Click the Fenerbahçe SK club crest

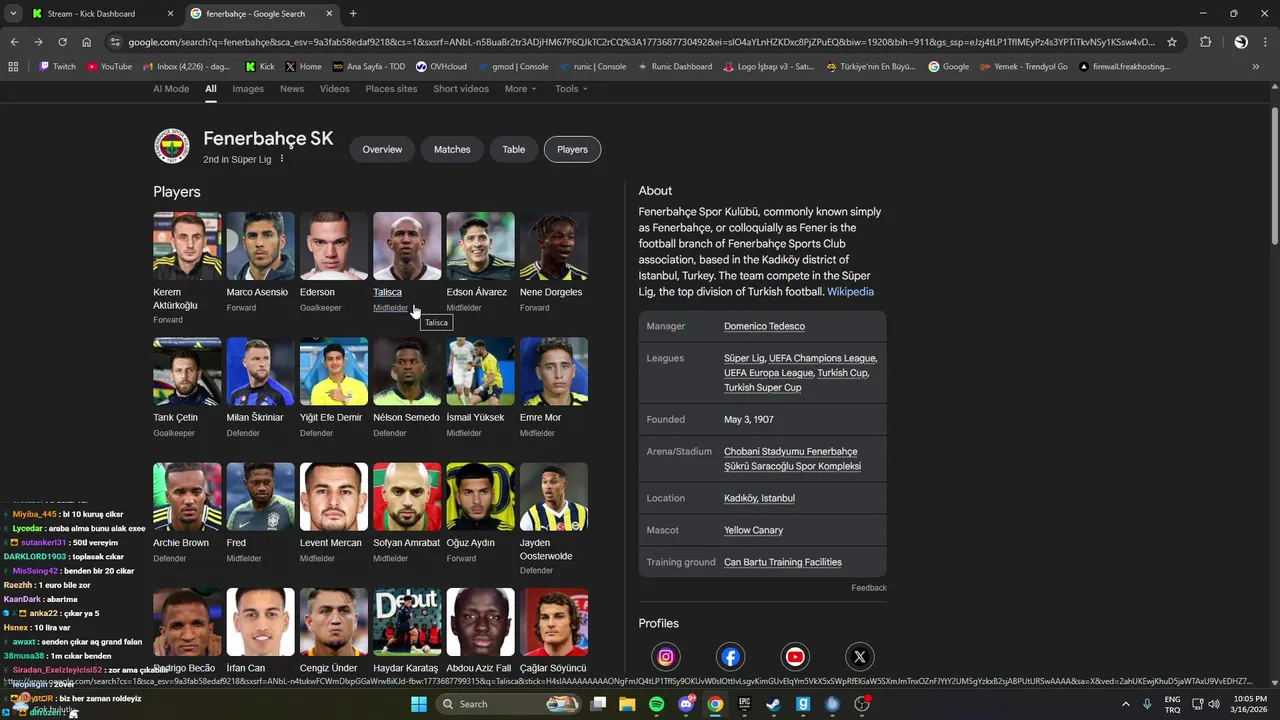(172, 147)
